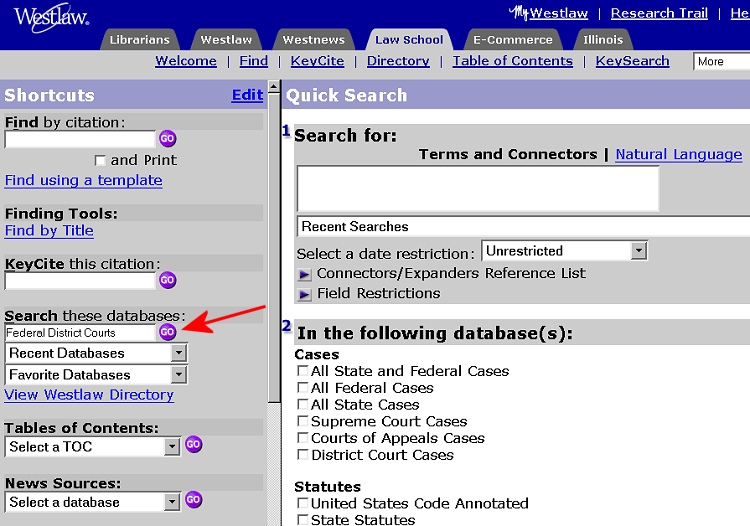The image size is (750, 526).
Task: Open the Find by Title link
Action: (x=49, y=230)
